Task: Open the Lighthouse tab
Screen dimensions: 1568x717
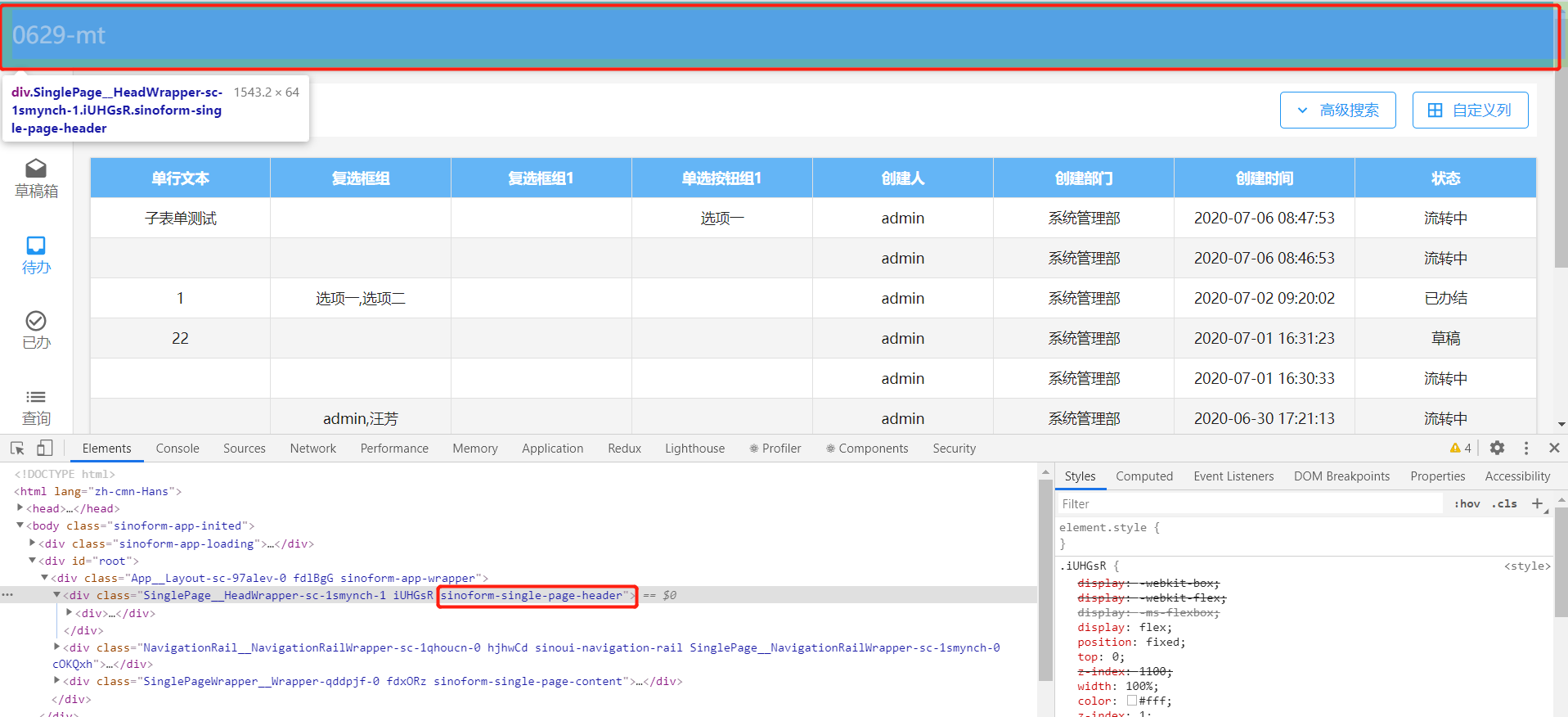Action: pyautogui.click(x=695, y=449)
